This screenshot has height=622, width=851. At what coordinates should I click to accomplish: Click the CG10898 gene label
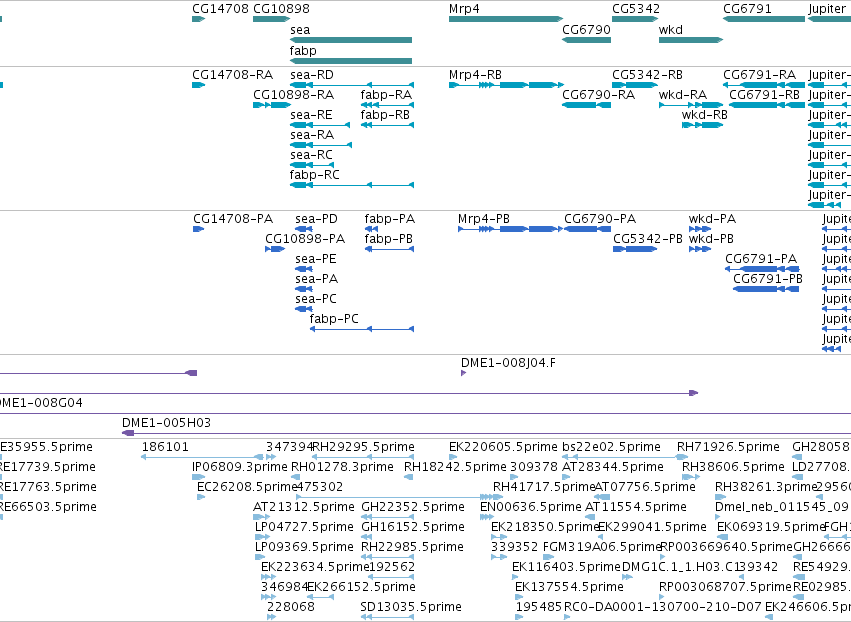pos(281,9)
